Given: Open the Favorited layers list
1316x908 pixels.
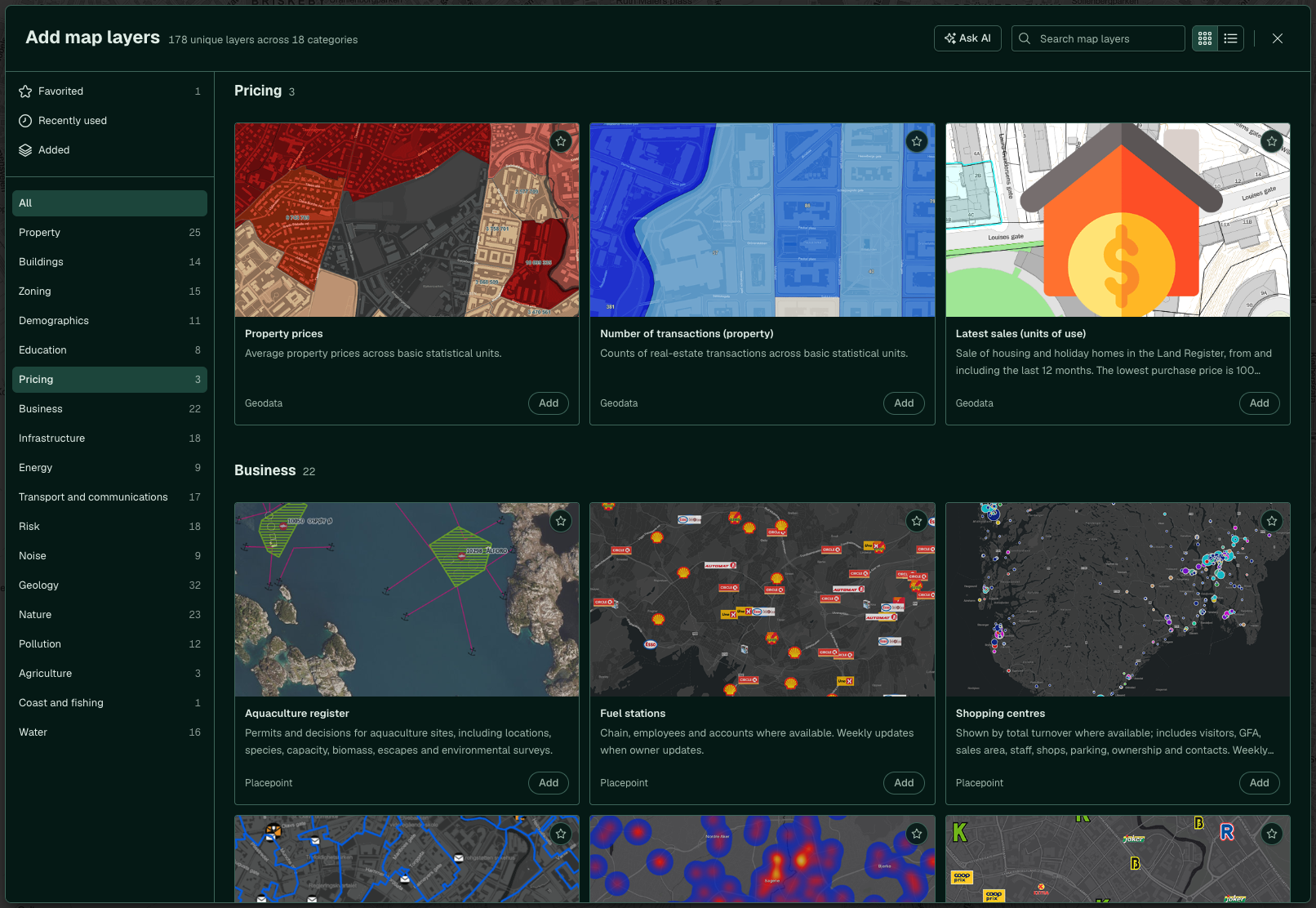Looking at the screenshot, I should 109,91.
